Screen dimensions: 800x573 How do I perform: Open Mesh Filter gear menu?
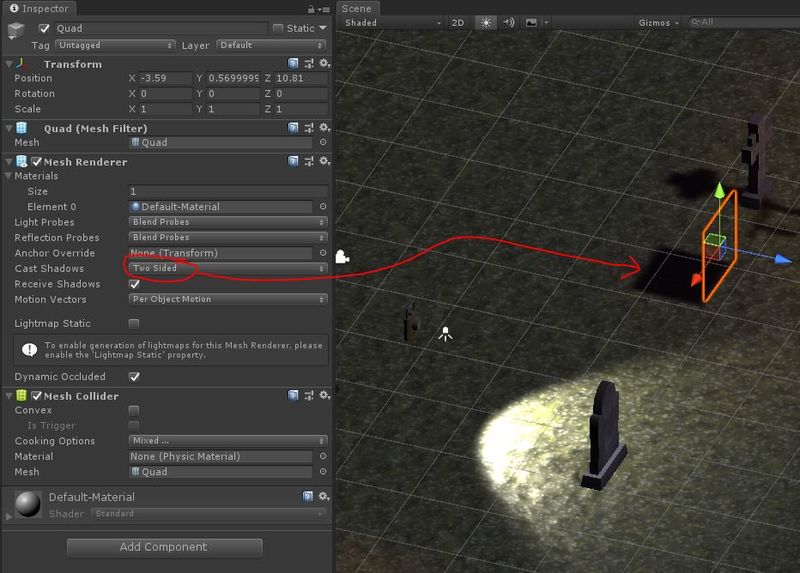(324, 128)
